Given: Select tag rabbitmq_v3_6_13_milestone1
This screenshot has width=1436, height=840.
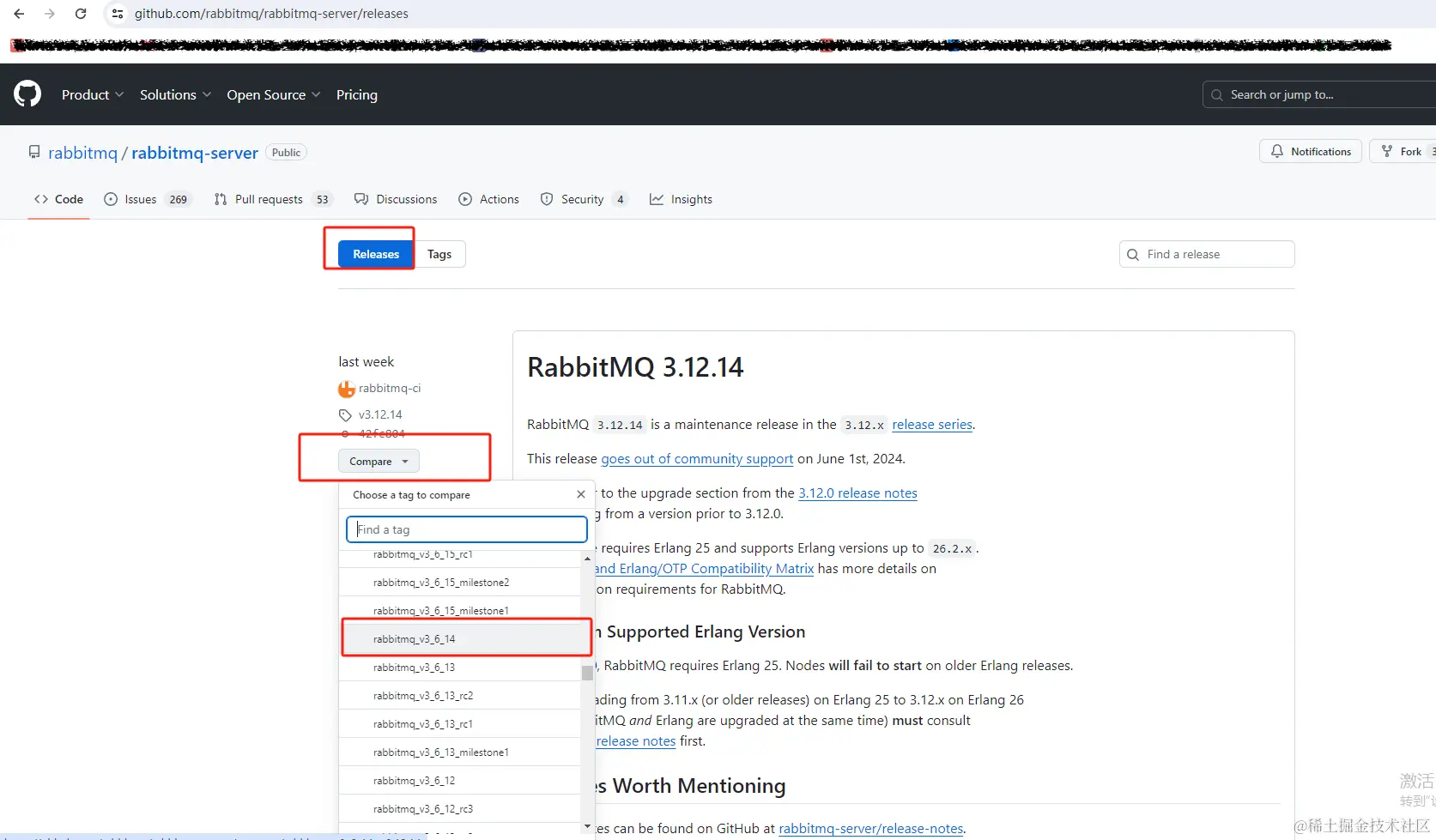Looking at the screenshot, I should click(460, 752).
